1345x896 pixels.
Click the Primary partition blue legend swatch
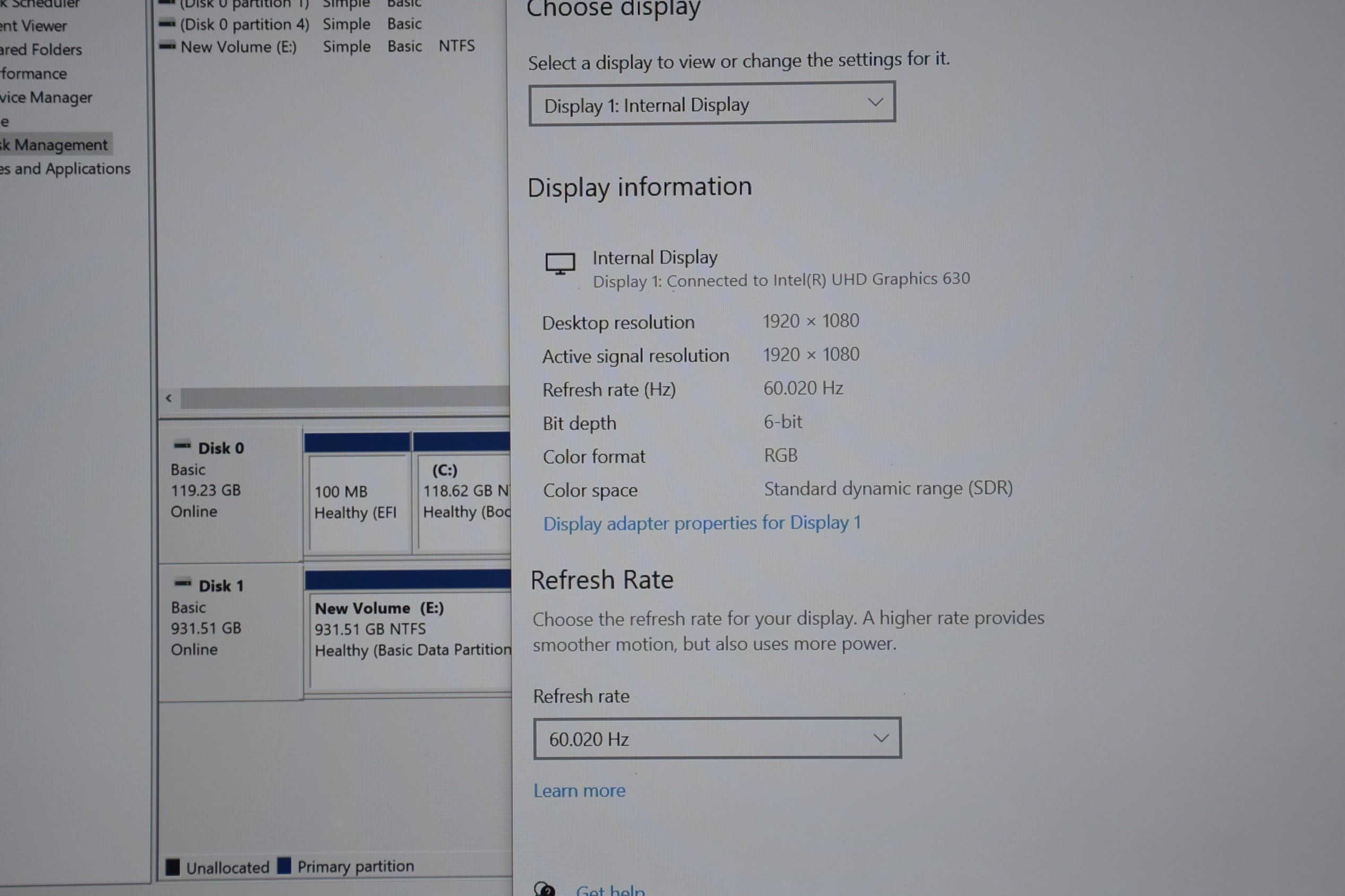pos(284,866)
